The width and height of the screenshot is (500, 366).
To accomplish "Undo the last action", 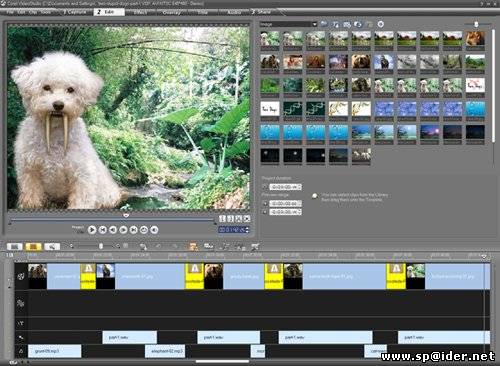I will (159, 246).
